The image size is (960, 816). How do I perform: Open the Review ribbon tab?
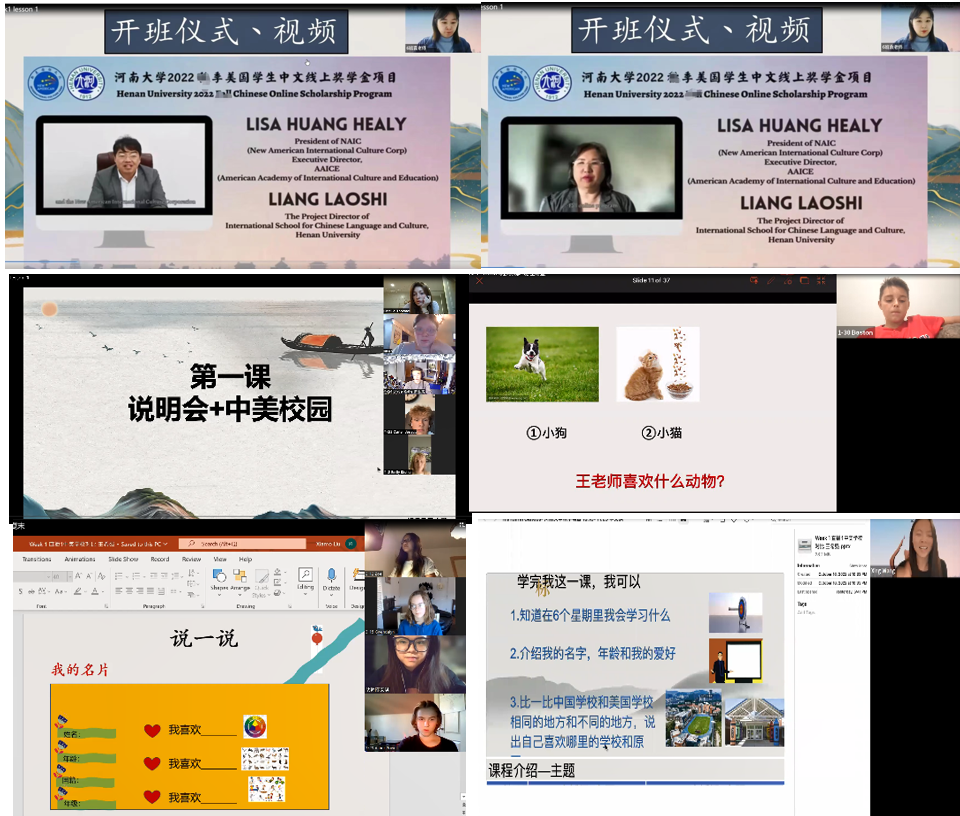coord(191,559)
